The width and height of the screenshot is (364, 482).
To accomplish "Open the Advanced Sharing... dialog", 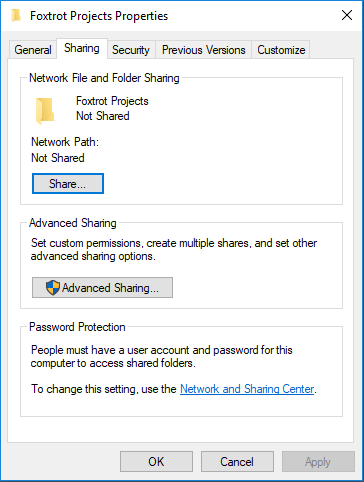I will point(102,287).
